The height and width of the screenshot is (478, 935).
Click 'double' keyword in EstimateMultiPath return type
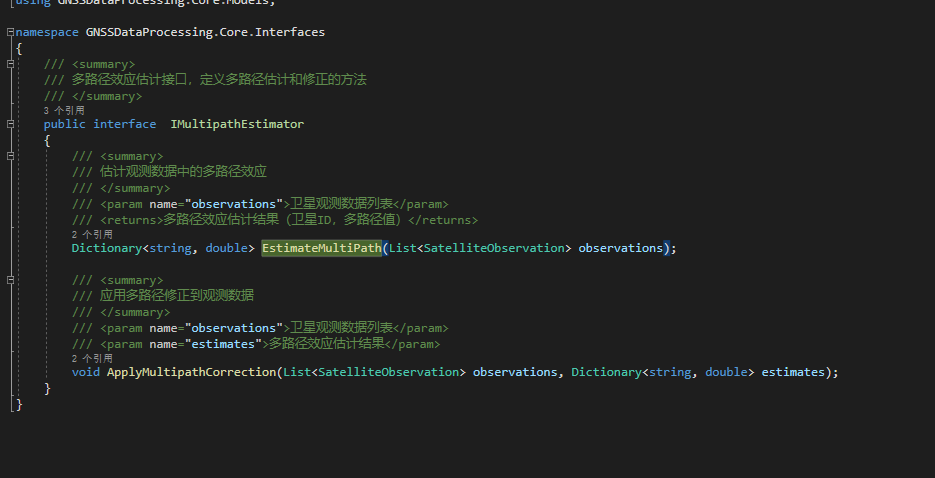[227, 248]
